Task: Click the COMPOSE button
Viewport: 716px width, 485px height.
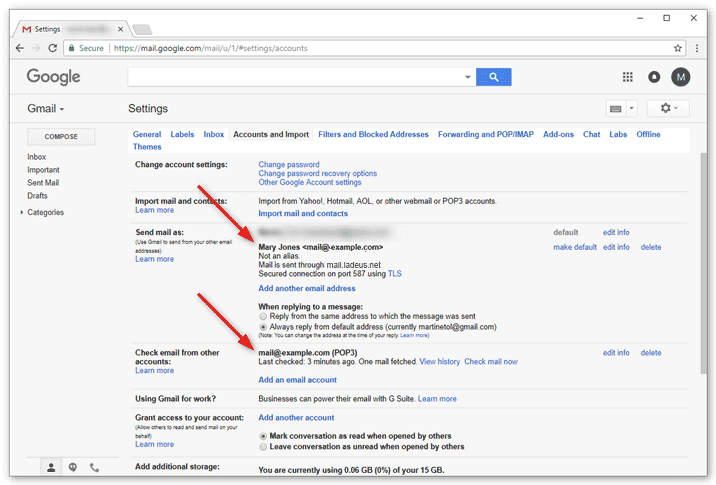Action: pos(61,137)
